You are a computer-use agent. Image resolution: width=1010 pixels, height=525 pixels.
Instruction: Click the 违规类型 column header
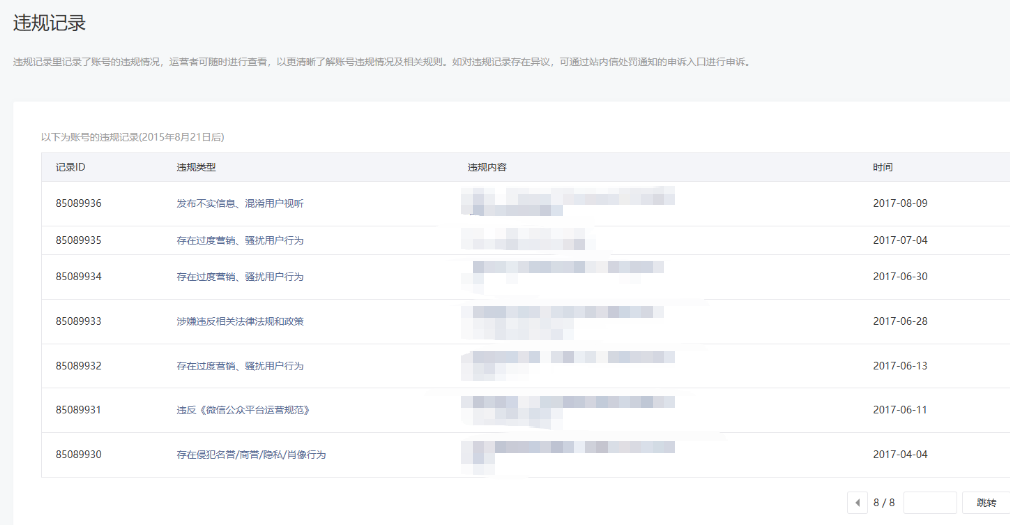tap(196, 167)
